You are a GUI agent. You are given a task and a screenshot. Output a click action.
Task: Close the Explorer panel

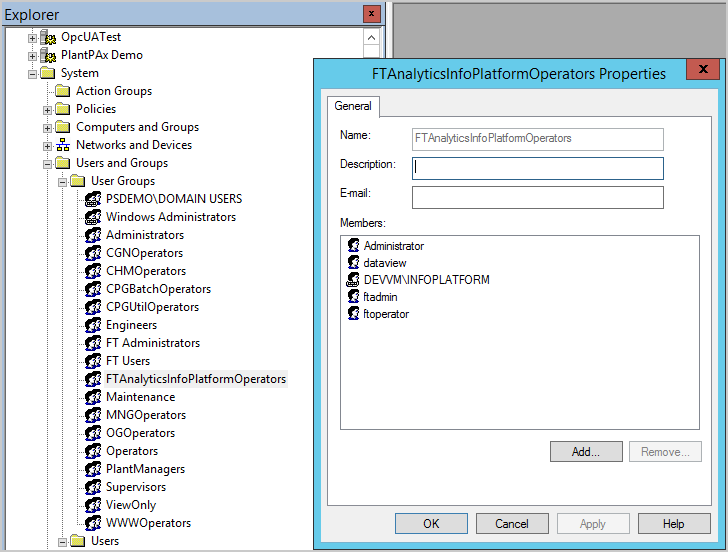point(371,14)
